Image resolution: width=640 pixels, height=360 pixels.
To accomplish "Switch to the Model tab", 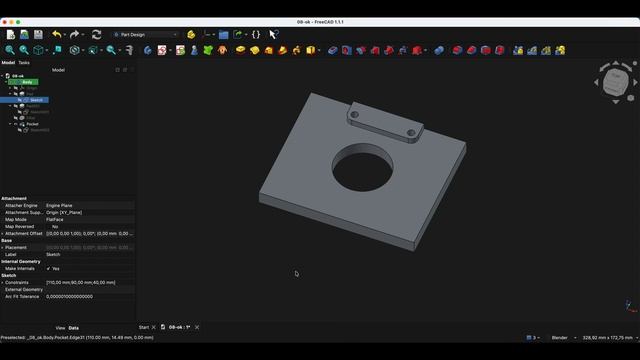I will (x=8, y=62).
